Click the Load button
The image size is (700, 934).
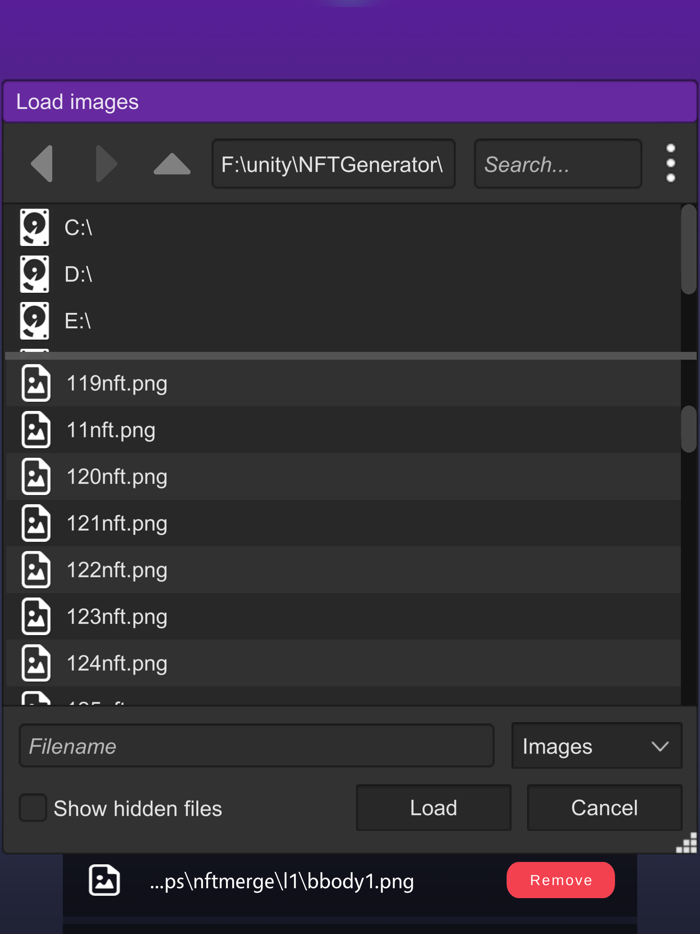pos(433,808)
